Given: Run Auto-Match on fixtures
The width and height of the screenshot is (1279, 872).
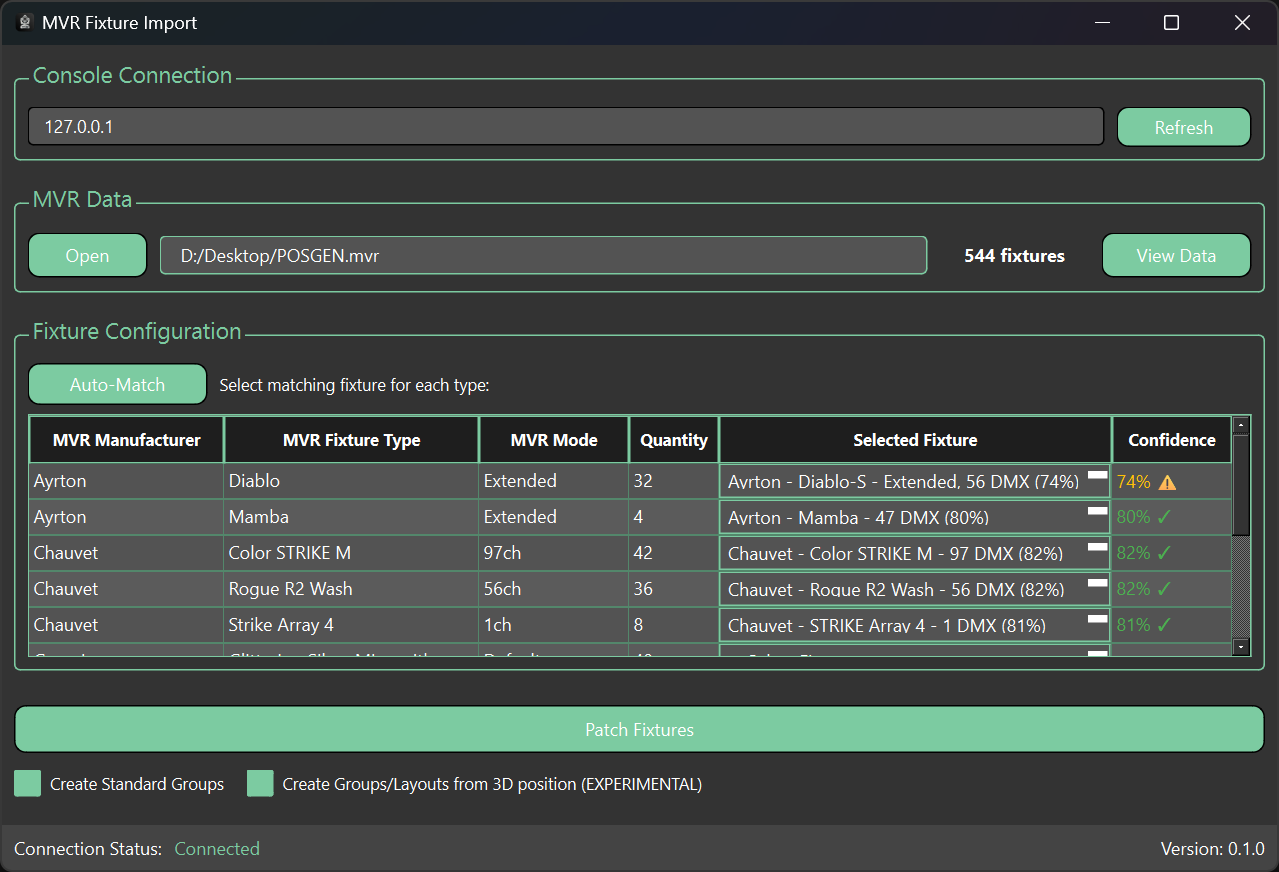Looking at the screenshot, I should 117,384.
